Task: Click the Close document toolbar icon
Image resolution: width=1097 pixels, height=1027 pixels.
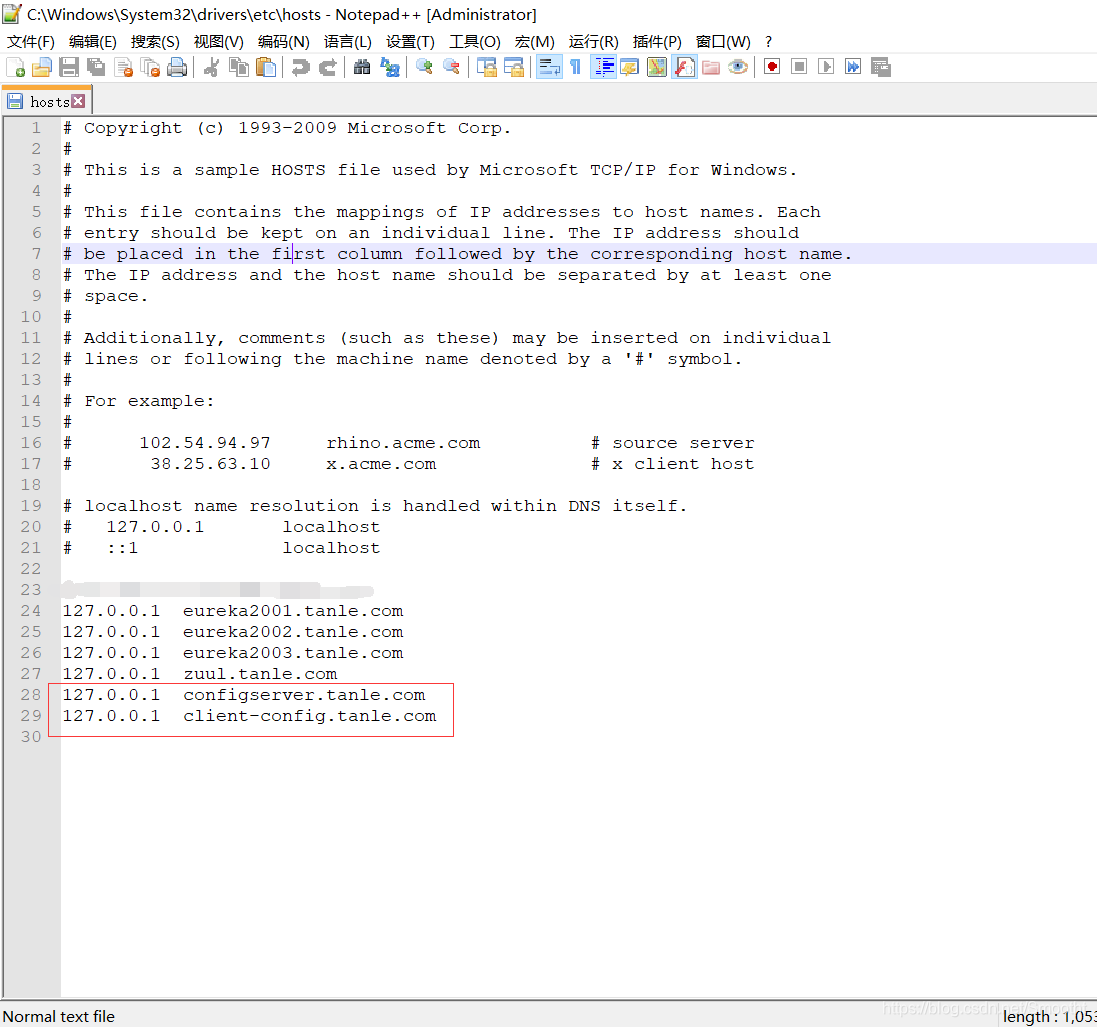Action: [123, 67]
